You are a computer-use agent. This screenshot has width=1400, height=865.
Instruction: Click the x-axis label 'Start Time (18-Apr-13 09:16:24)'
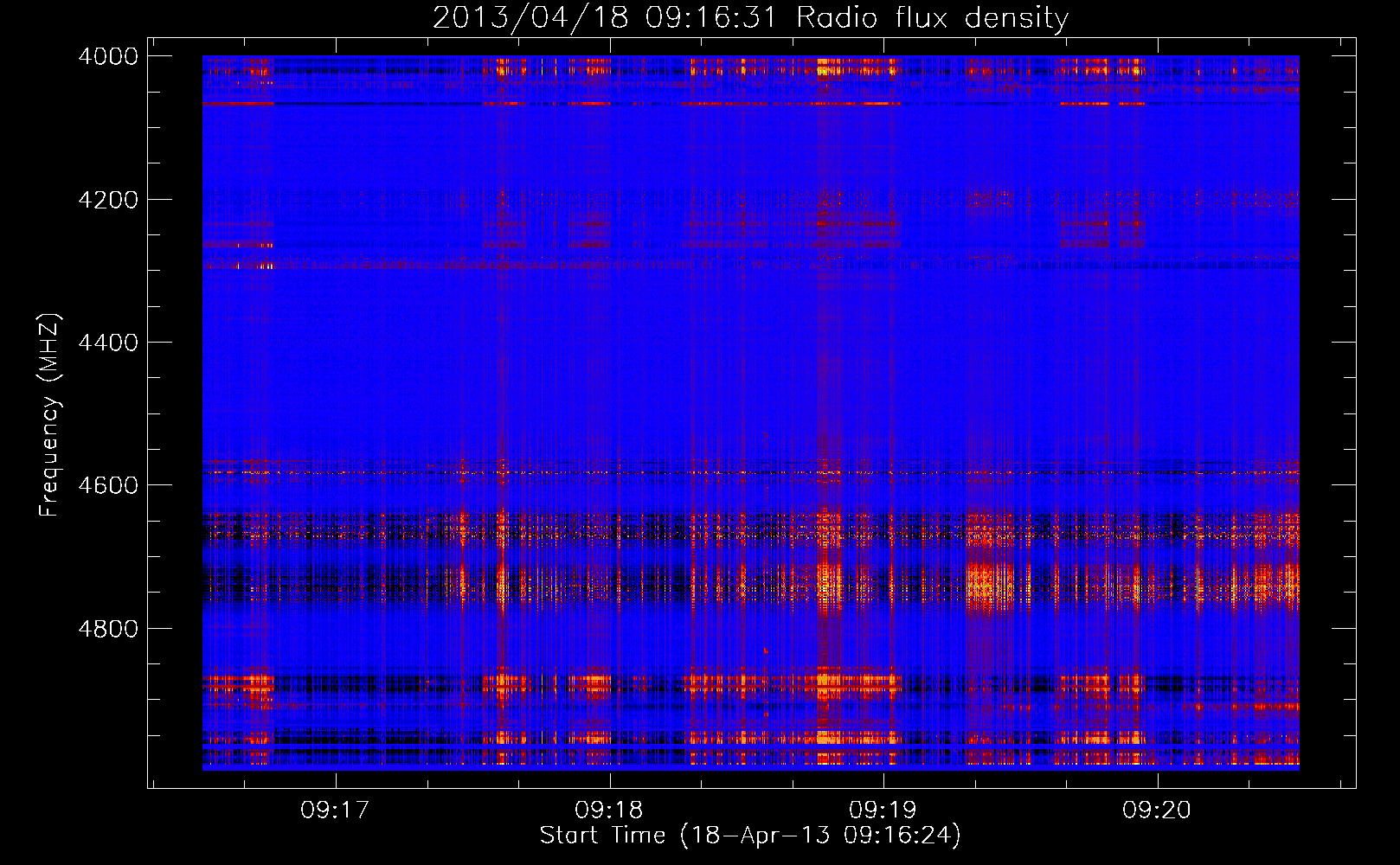pos(750,836)
